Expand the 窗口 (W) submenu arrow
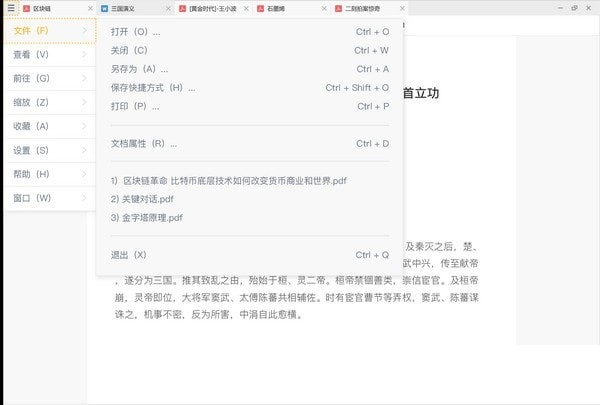The width and height of the screenshot is (600, 405). tap(85, 198)
